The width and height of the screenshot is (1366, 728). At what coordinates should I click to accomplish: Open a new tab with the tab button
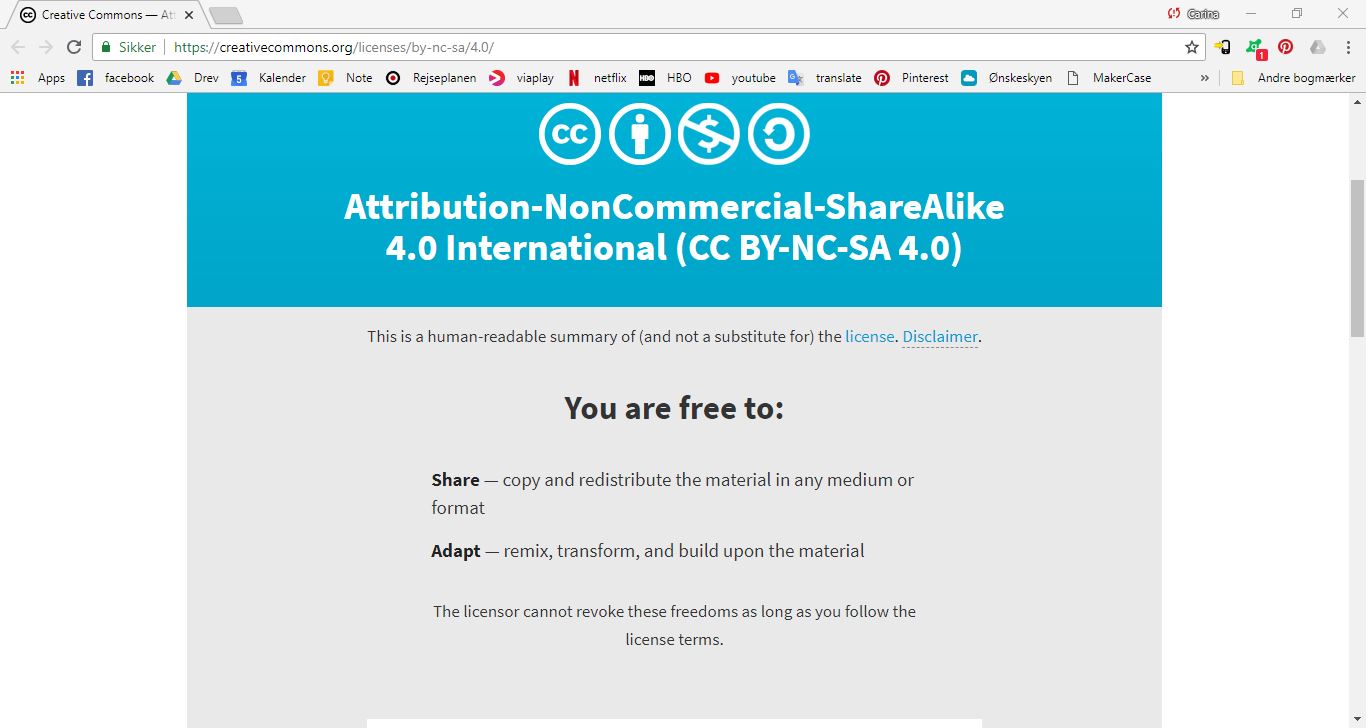tap(227, 15)
